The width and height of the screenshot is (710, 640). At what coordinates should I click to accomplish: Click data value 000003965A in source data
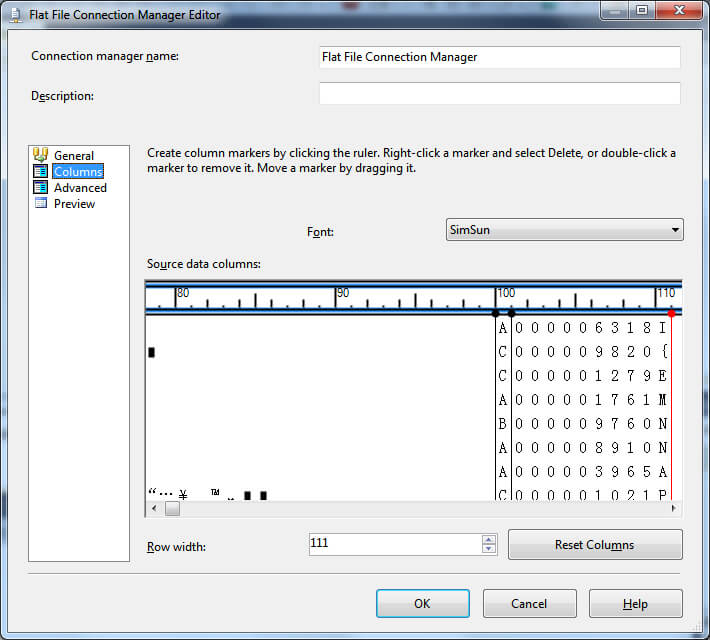point(591,472)
